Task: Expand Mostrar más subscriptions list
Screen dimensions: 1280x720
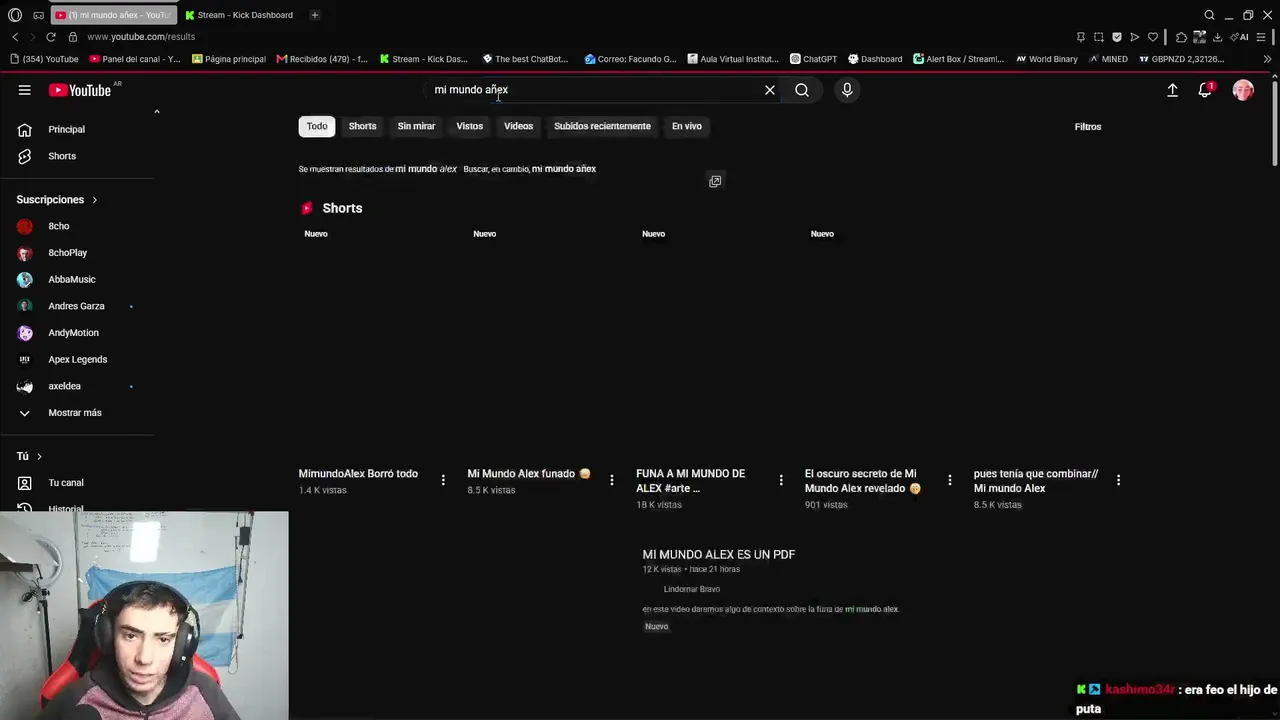Action: click(x=77, y=413)
